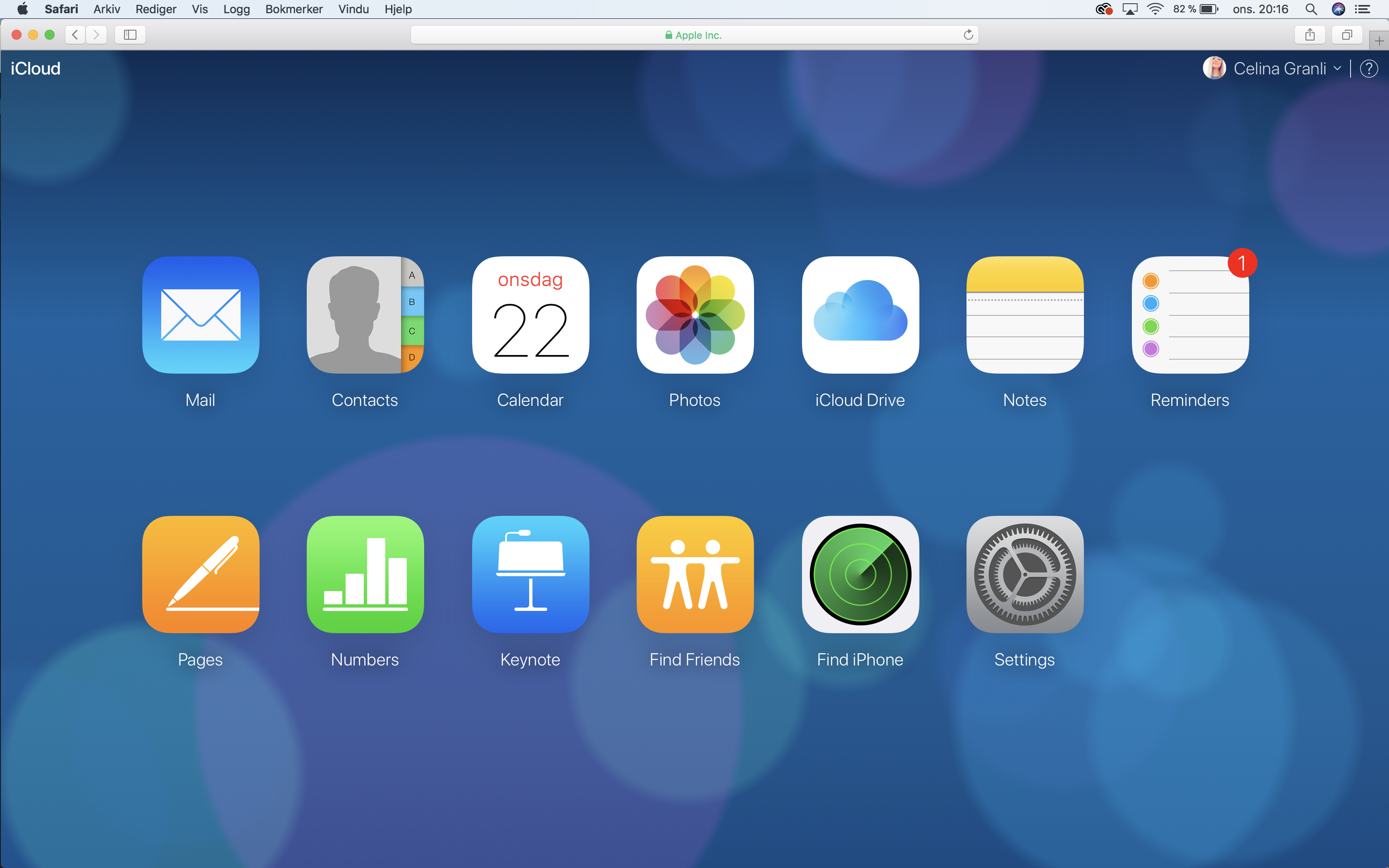Toggle the Safari sidebar button
Screen dimensions: 1389x868
click(x=130, y=35)
